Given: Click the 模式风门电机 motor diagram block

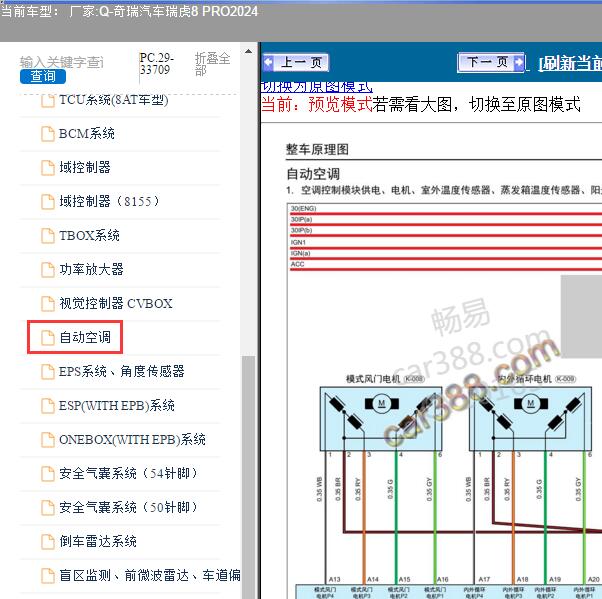Looking at the screenshot, I should coord(381,419).
